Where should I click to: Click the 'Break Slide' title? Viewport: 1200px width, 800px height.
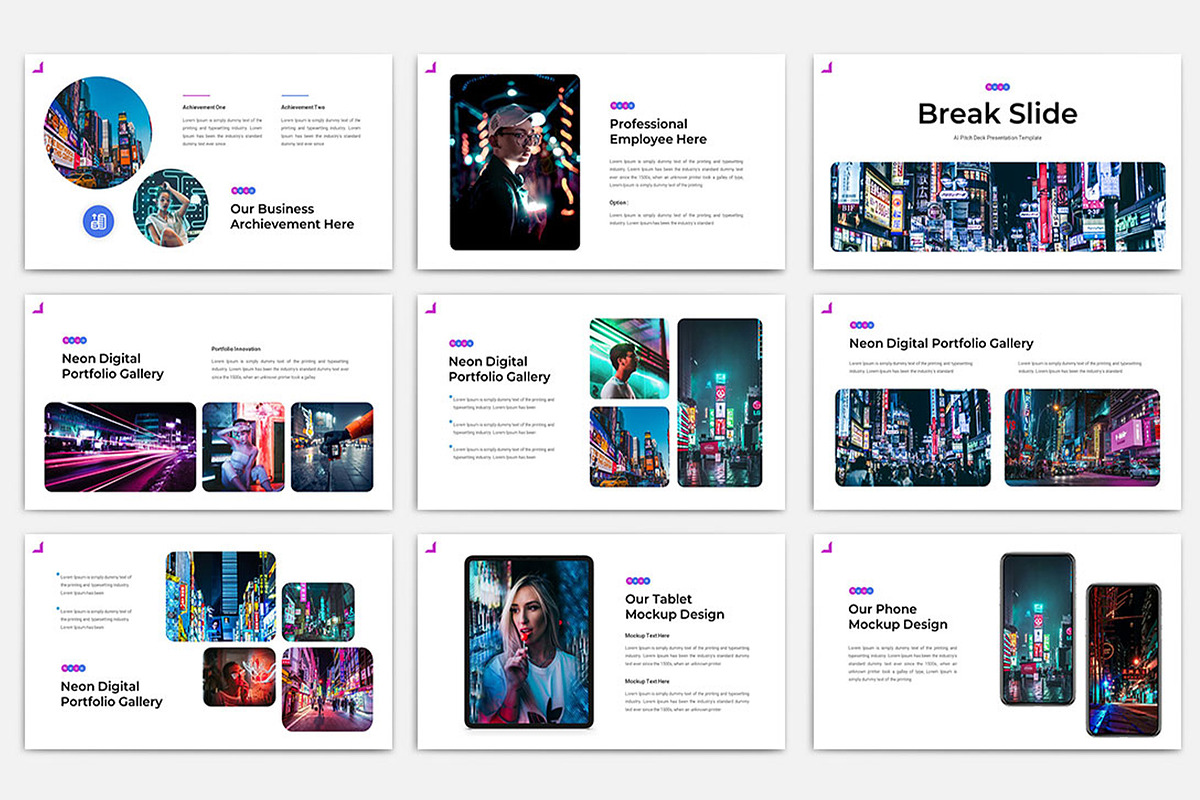point(998,113)
